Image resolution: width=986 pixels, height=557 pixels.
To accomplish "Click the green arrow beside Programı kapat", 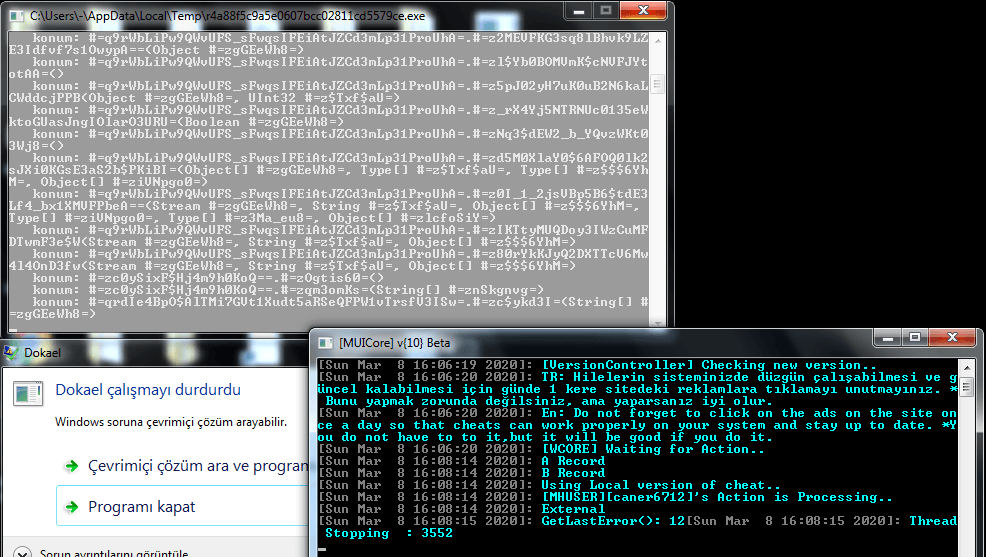I will click(72, 507).
